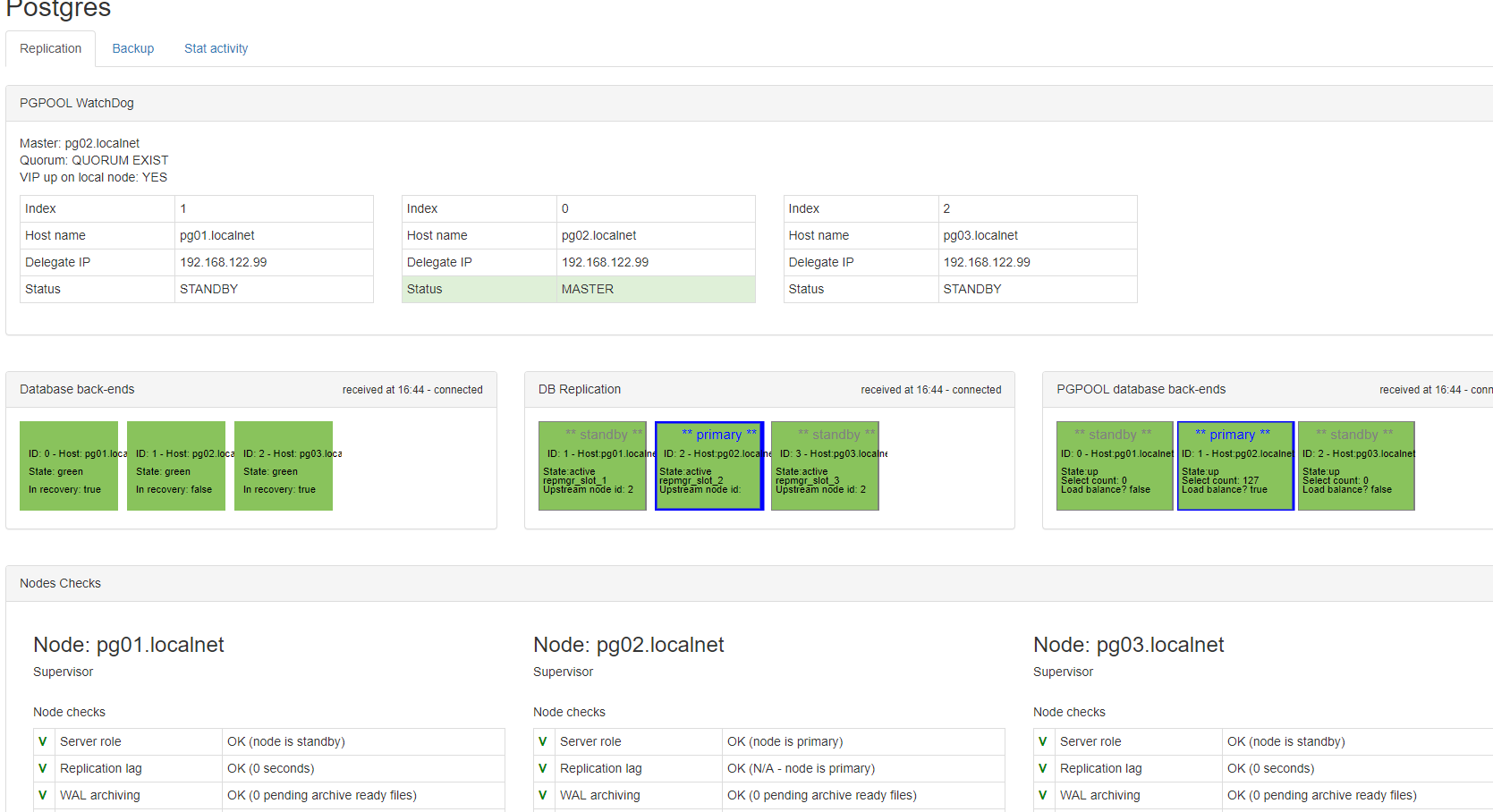Viewport: 1493px width, 812px height.
Task: Collapse the PGPOOL WatchDog panel
Action: (76, 103)
